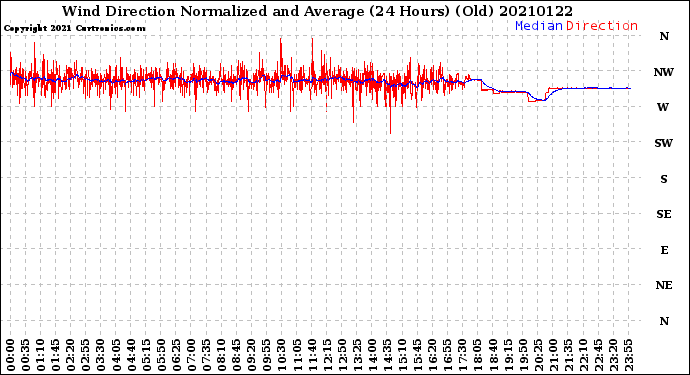Click the 10:30 time label

282,355
